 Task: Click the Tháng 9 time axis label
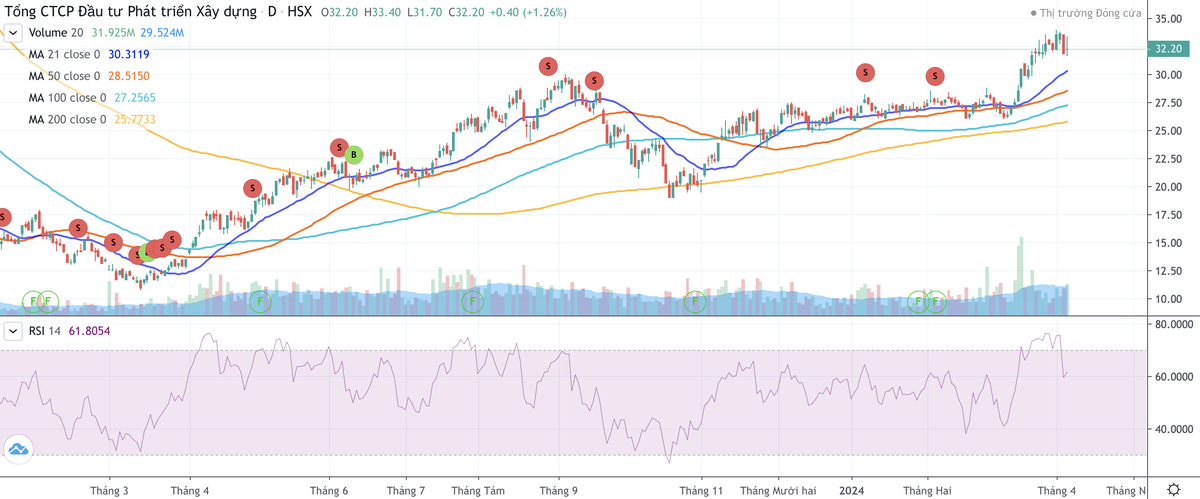click(558, 491)
